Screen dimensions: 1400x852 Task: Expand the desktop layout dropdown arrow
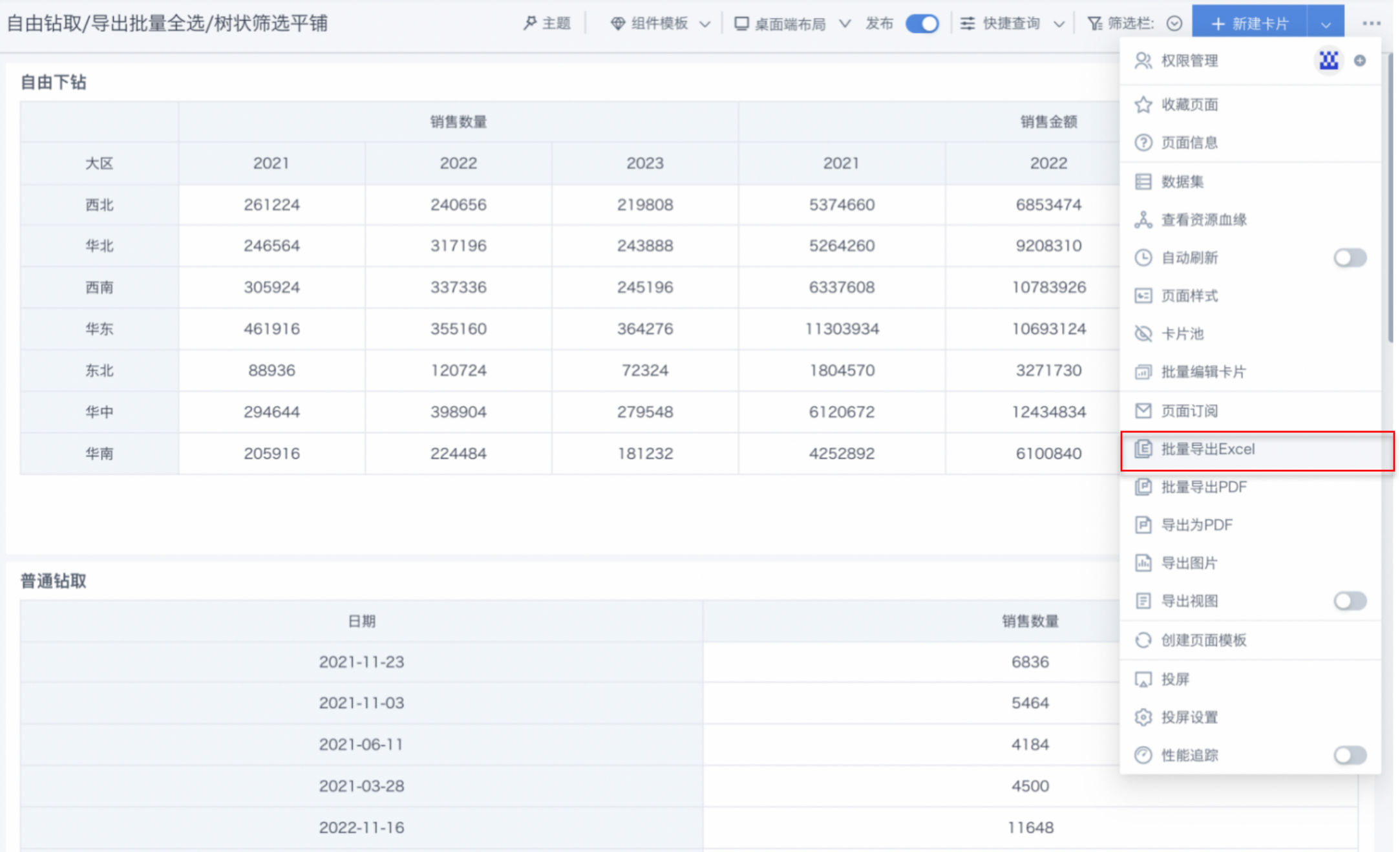click(845, 25)
